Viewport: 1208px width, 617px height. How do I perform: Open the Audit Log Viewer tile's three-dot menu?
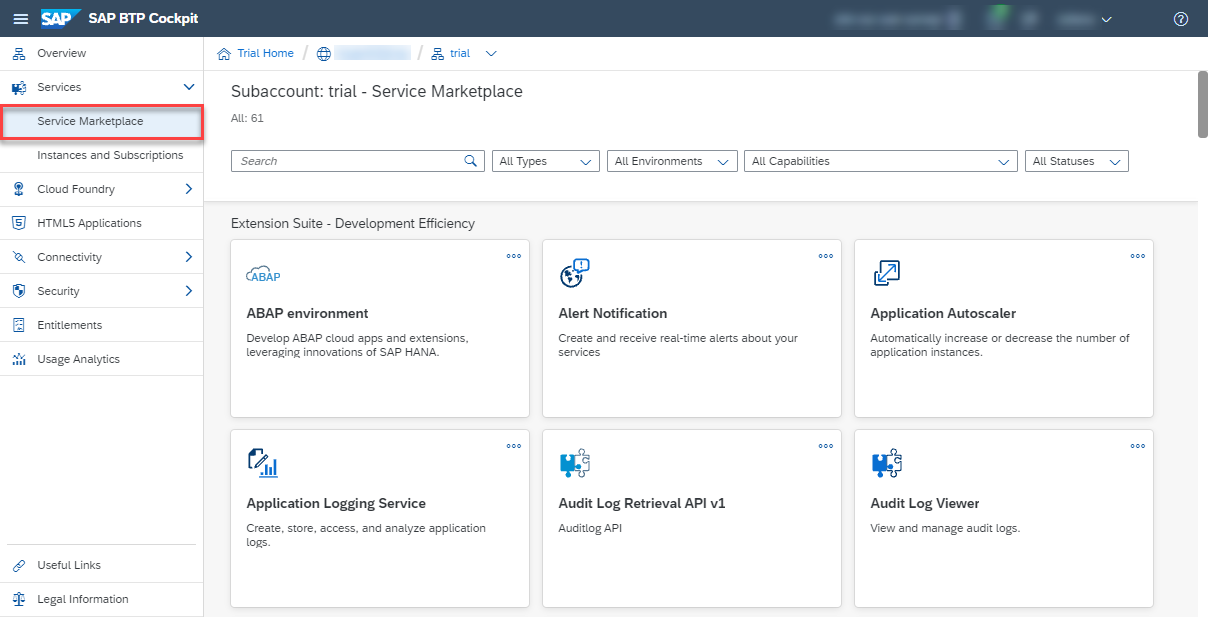(x=1138, y=446)
